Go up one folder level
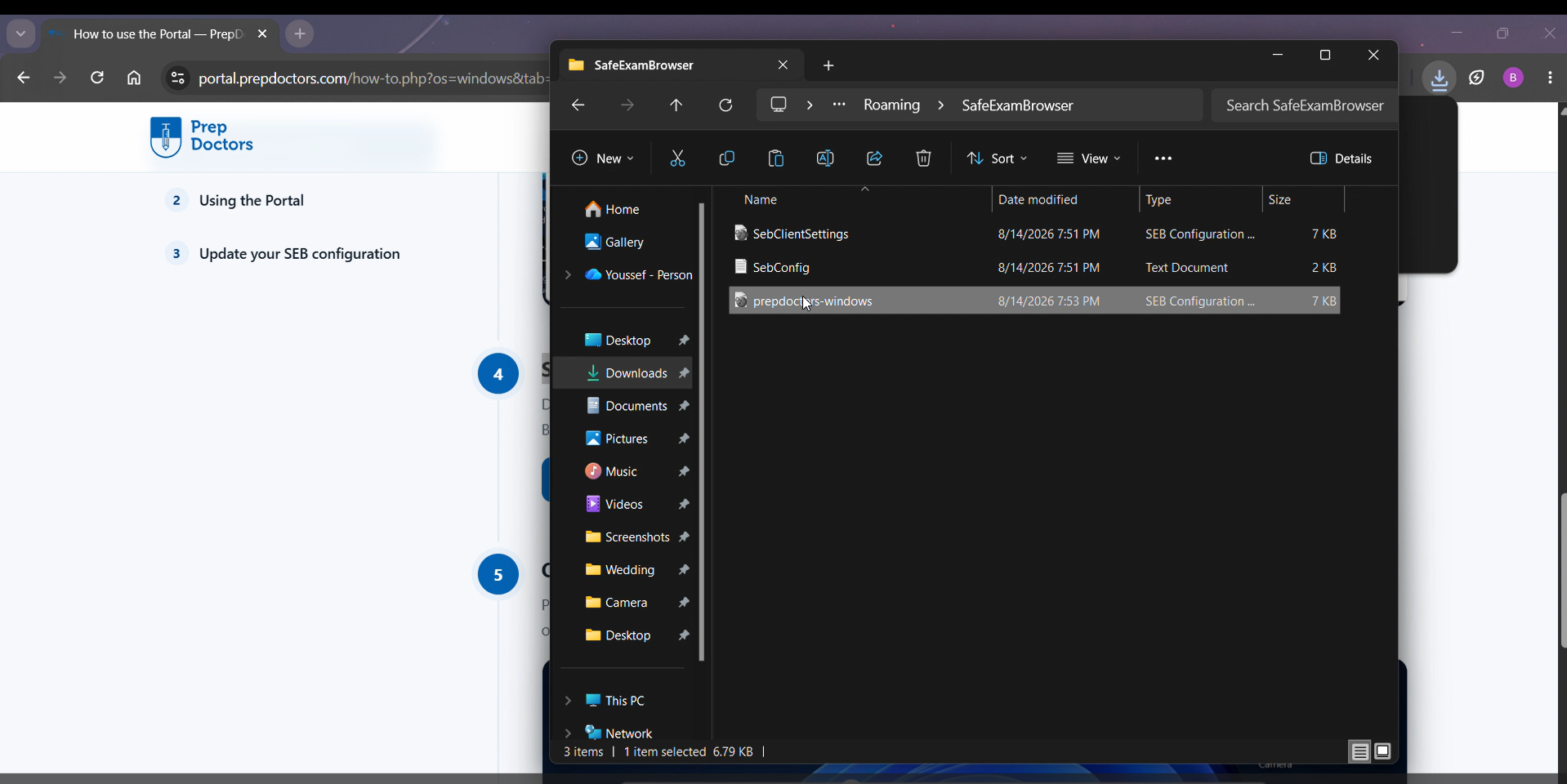Image resolution: width=1567 pixels, height=784 pixels. [676, 105]
